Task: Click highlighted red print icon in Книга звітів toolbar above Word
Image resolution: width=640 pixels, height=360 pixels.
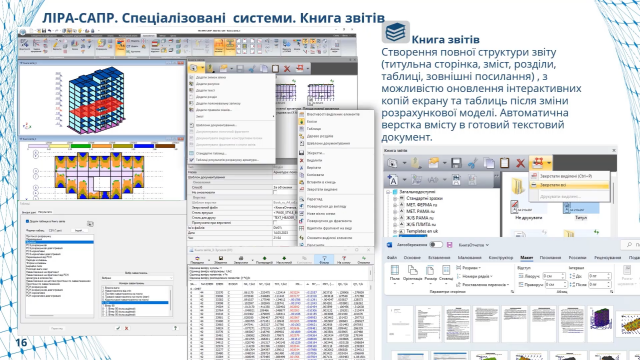Action: pyautogui.click(x=537, y=163)
